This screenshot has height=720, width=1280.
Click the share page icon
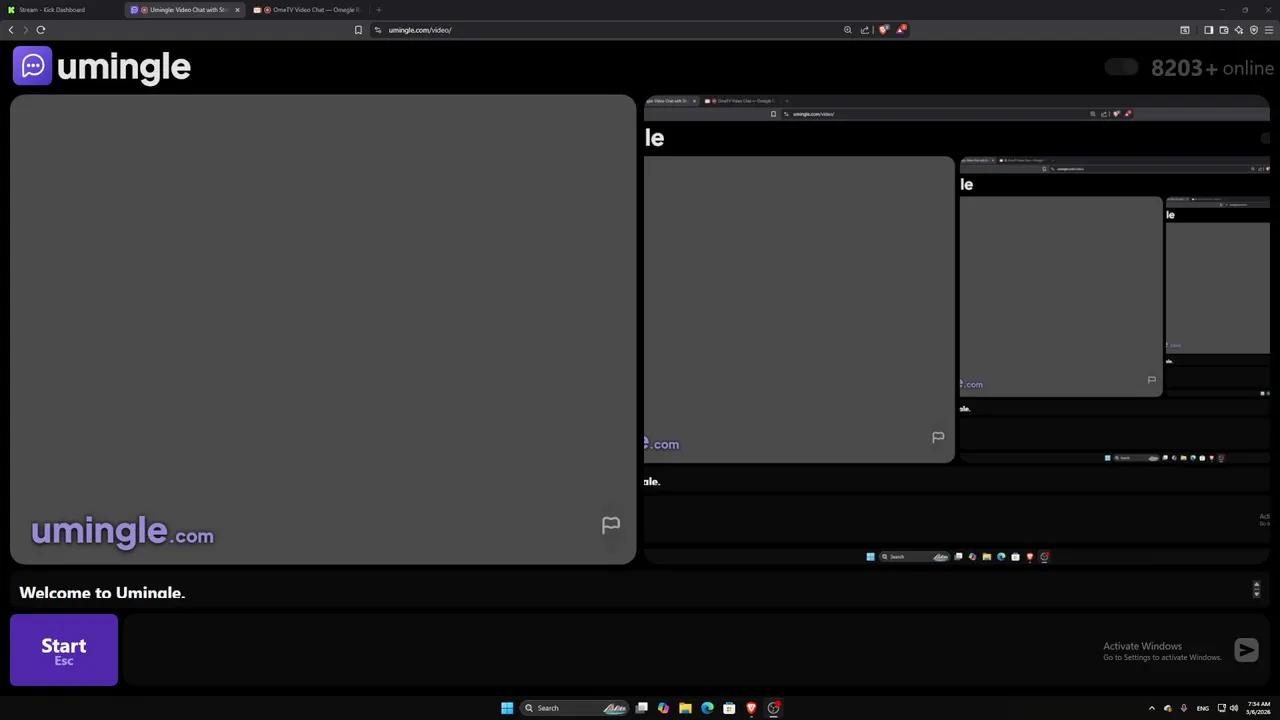click(x=865, y=30)
